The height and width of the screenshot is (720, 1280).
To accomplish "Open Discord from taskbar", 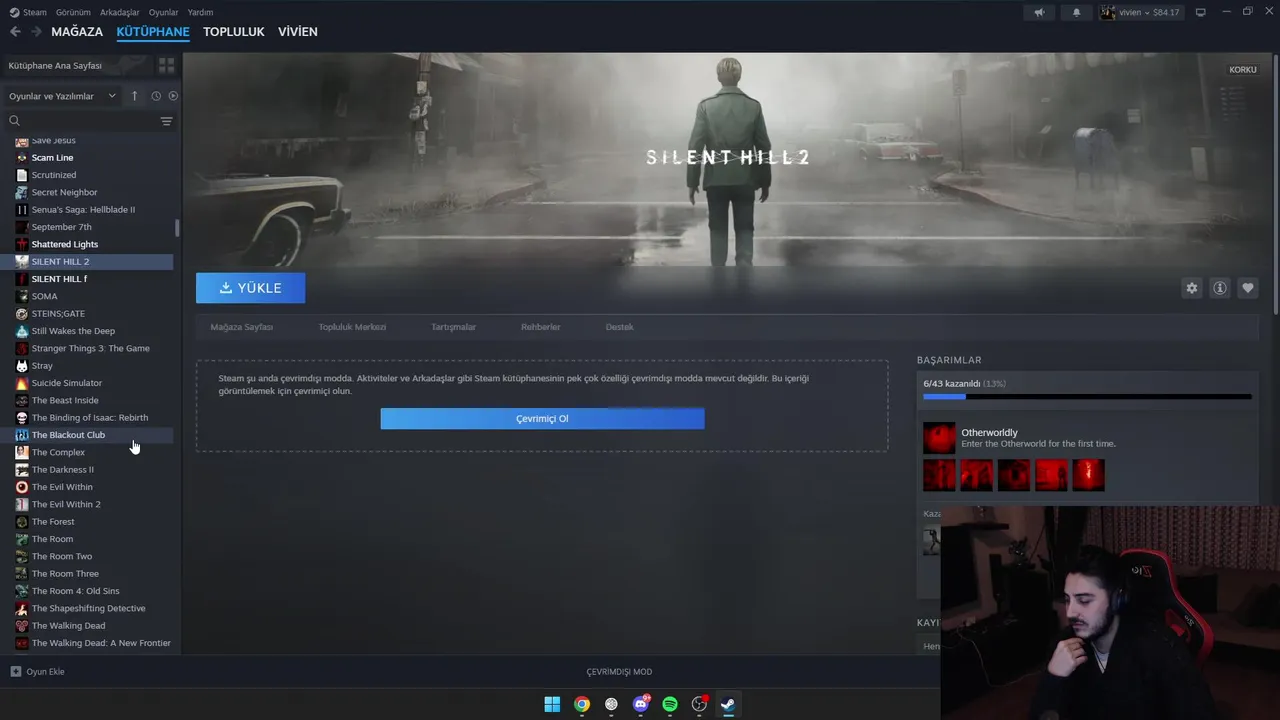I will tap(641, 704).
